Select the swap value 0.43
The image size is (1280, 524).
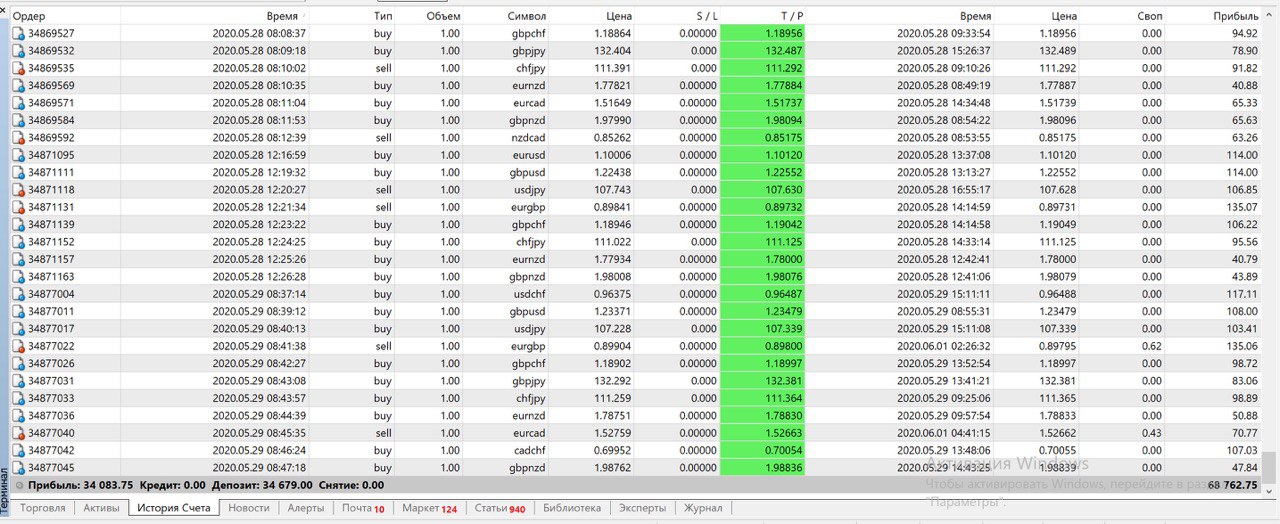pos(1152,433)
